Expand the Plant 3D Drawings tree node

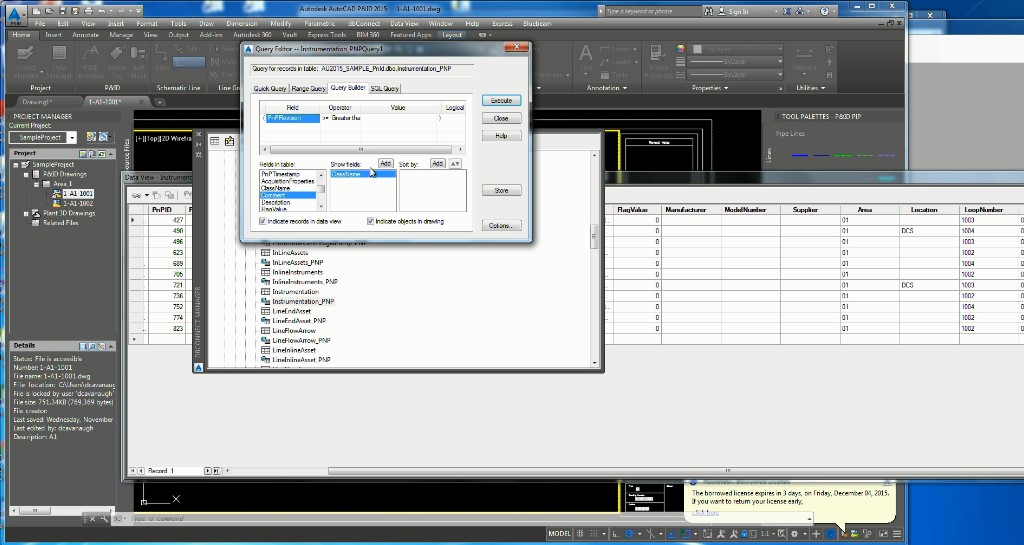pos(26,213)
